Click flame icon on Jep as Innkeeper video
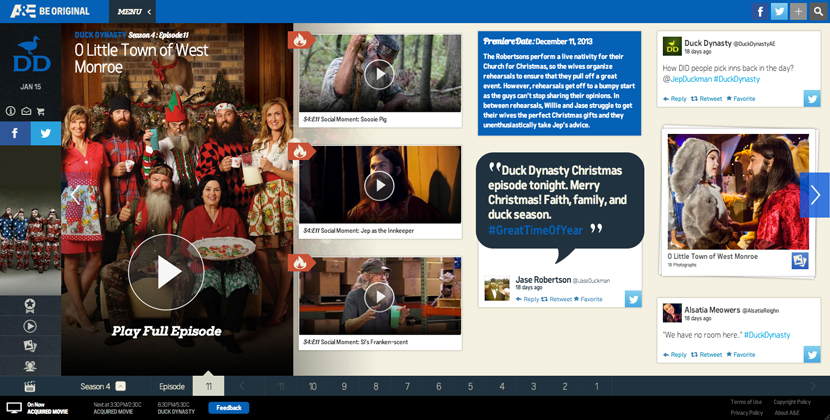Viewport: 830px width, 420px height. [300, 151]
